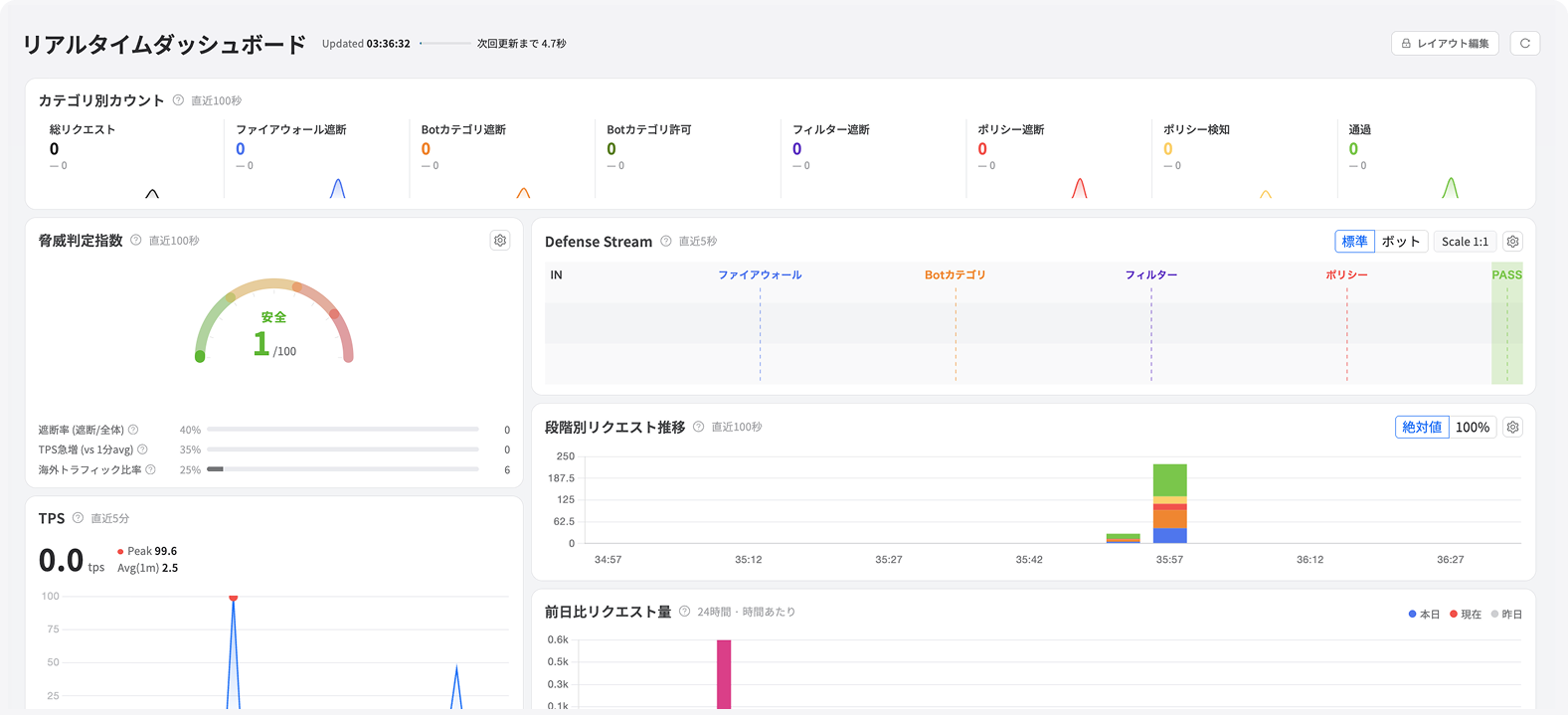Click the Botカテゴリ遮断 counter card
The height and width of the screenshot is (715, 1568).
[502, 159]
